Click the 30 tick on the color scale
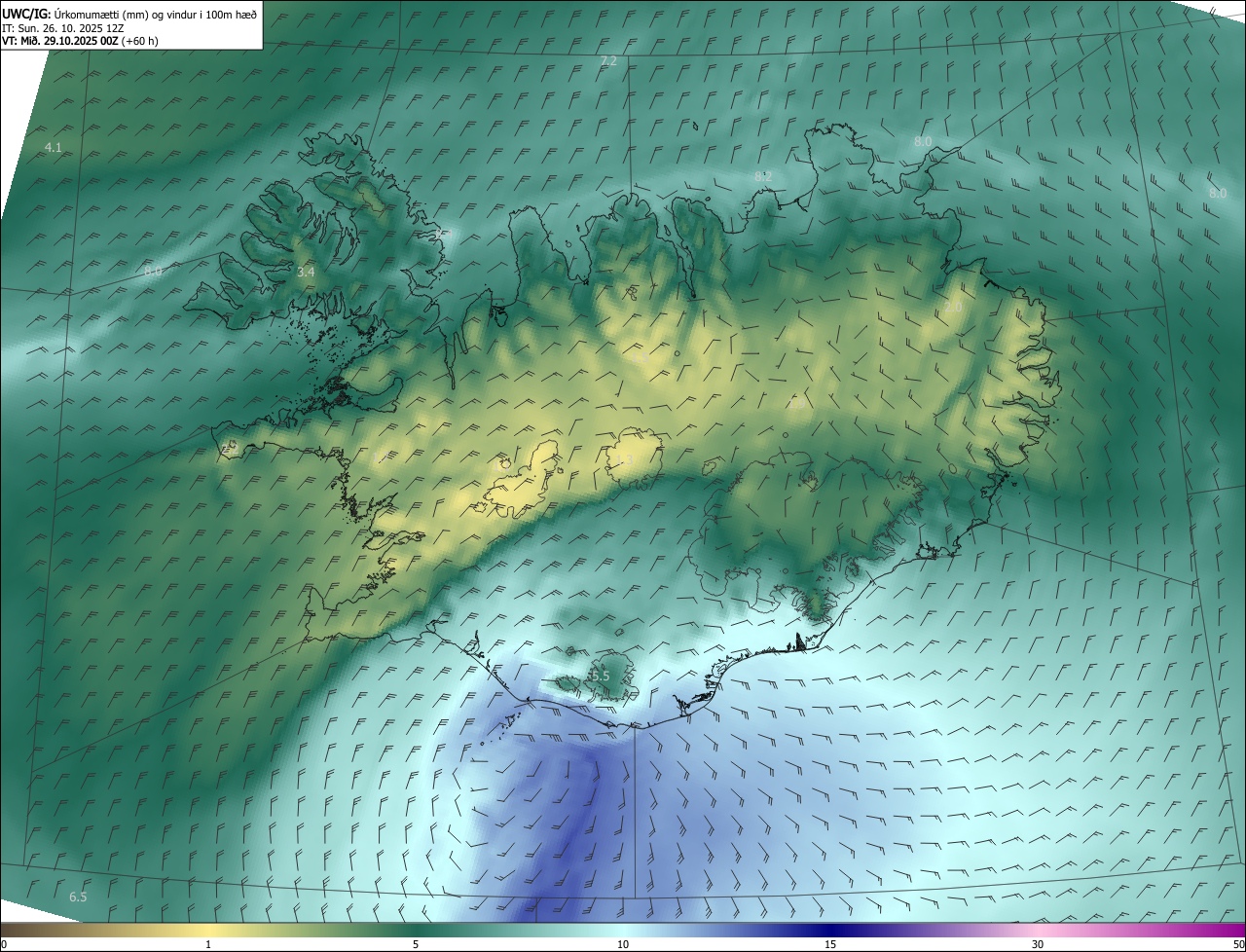The height and width of the screenshot is (952, 1246). pyautogui.click(x=1038, y=944)
